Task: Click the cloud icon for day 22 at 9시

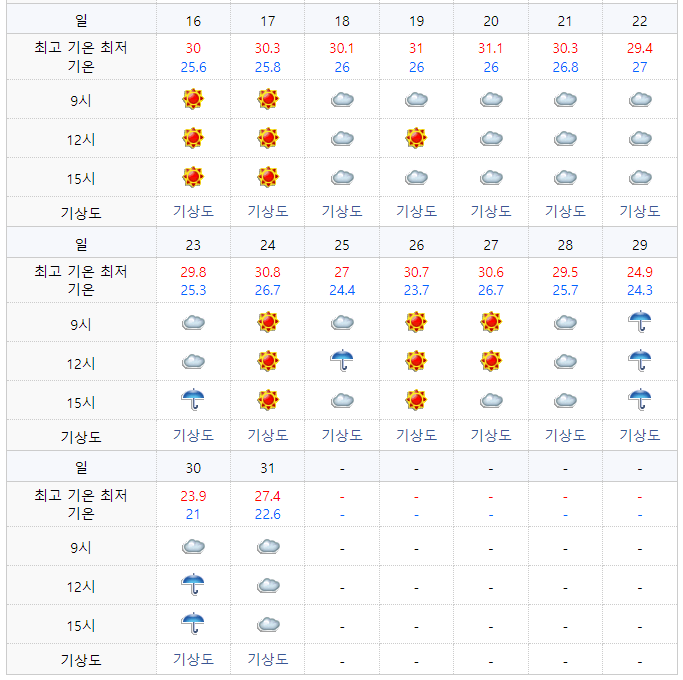Action: [x=640, y=100]
